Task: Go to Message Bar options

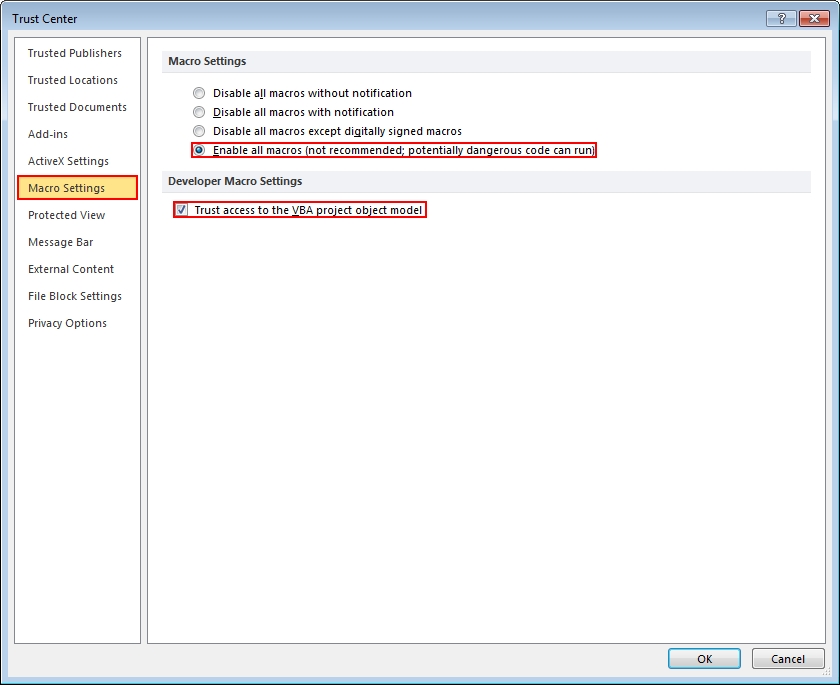Action: pyautogui.click(x=61, y=242)
